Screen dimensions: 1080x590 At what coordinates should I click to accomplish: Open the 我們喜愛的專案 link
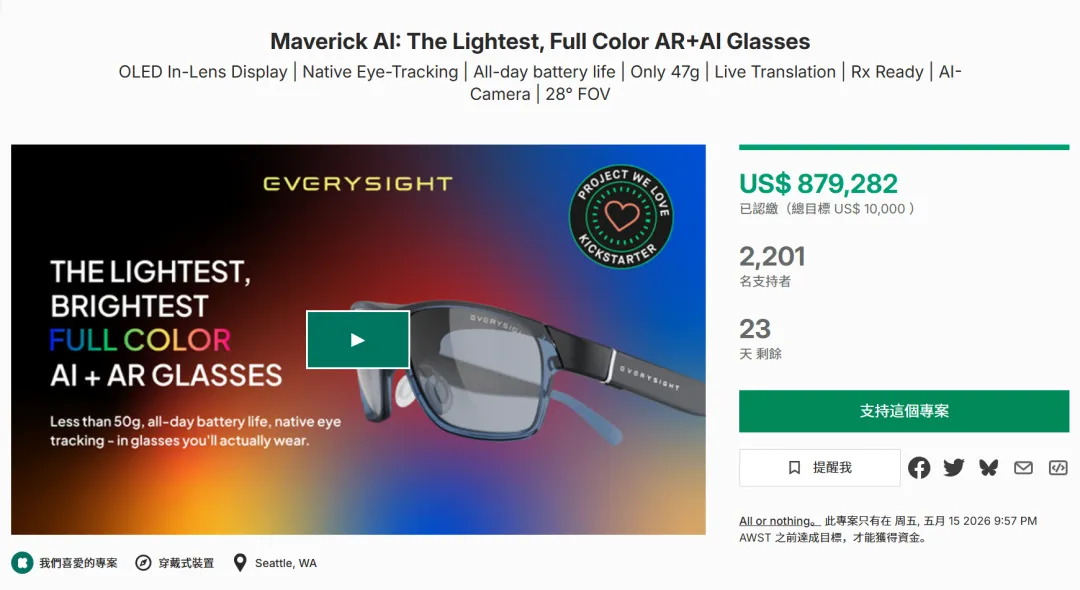pyautogui.click(x=78, y=563)
